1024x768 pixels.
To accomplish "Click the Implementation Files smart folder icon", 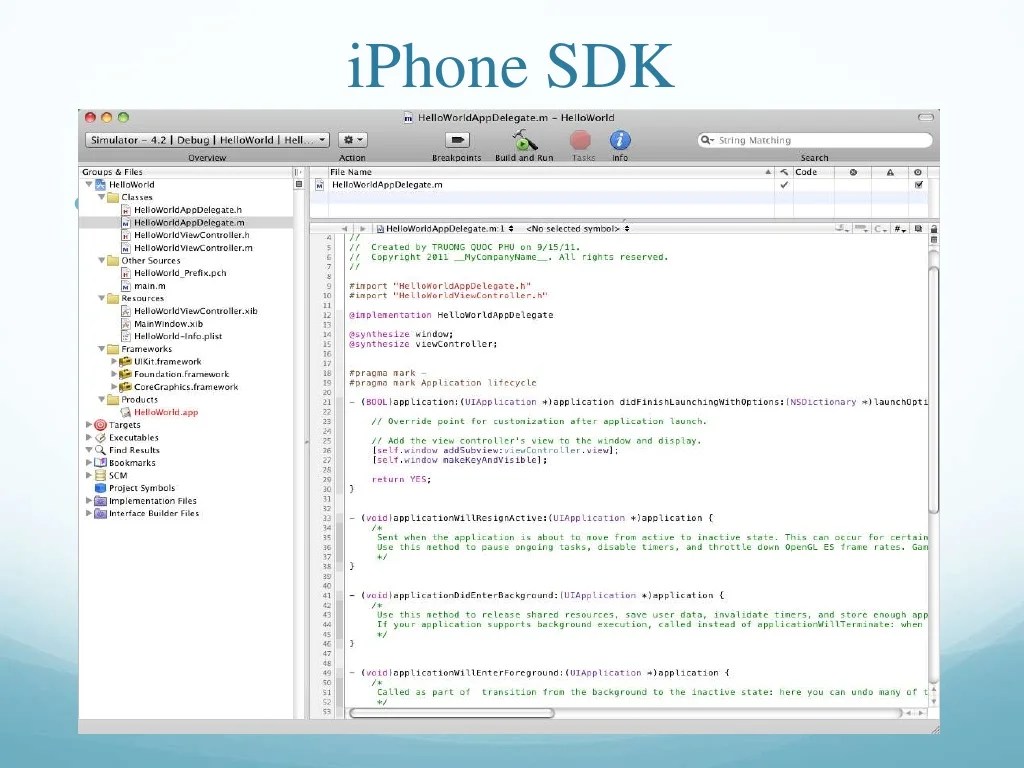I will (x=100, y=501).
